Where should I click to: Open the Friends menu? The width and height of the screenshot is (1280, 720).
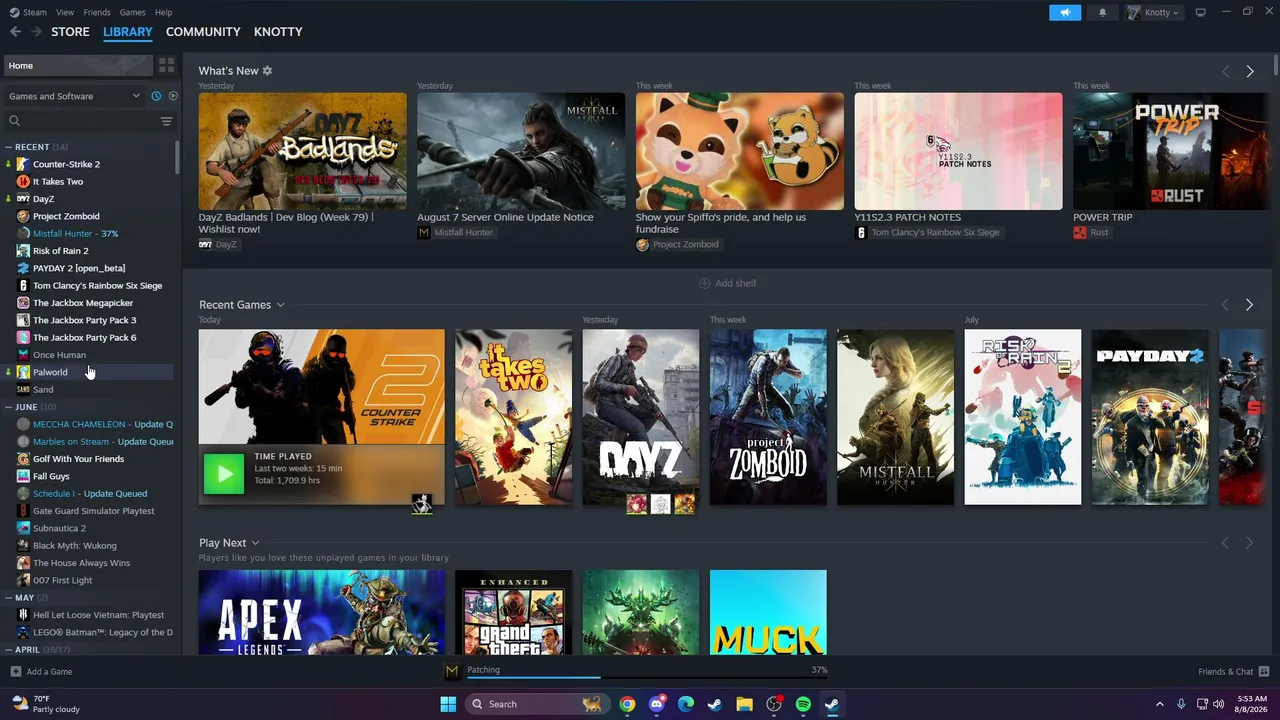(97, 12)
